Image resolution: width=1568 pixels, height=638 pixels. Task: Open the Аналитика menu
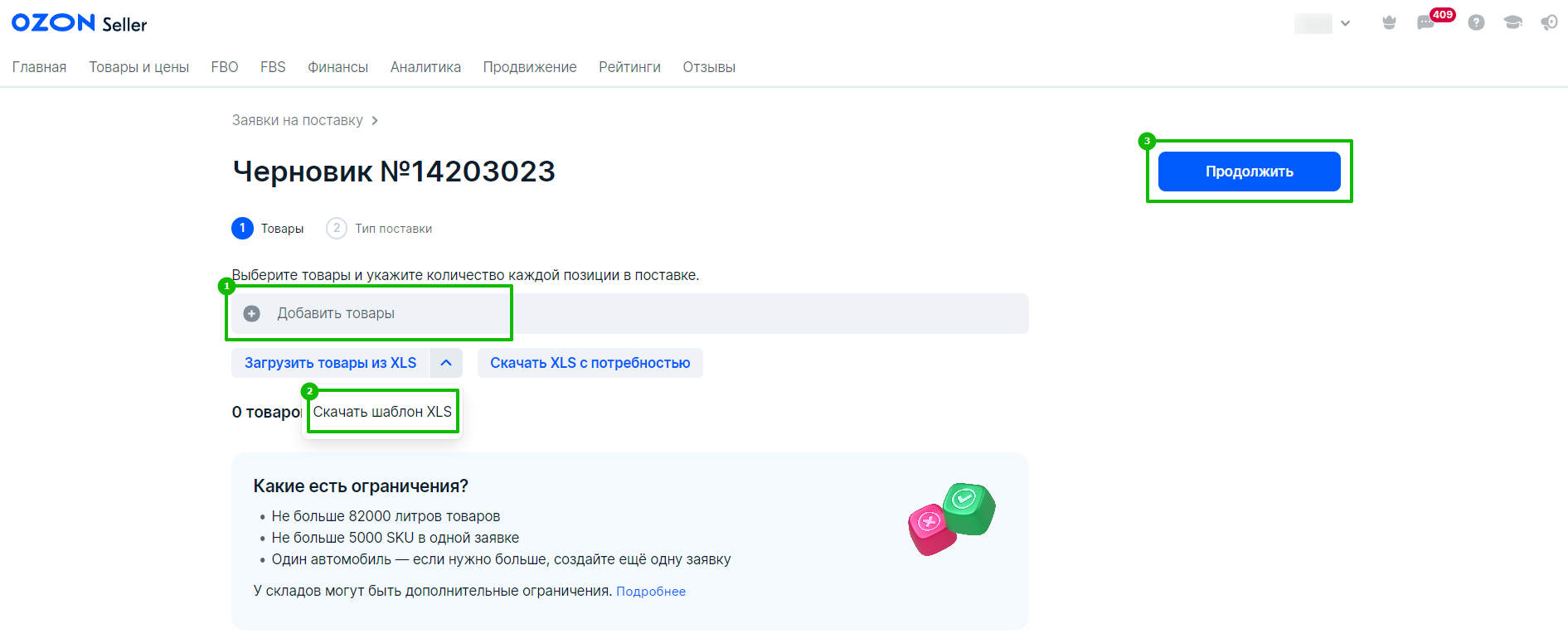425,67
